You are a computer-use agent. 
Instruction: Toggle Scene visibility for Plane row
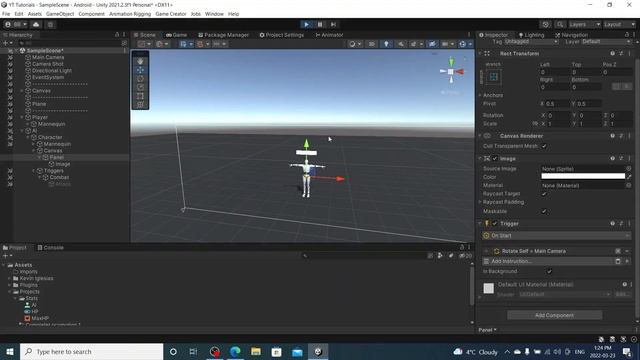tap(10, 104)
